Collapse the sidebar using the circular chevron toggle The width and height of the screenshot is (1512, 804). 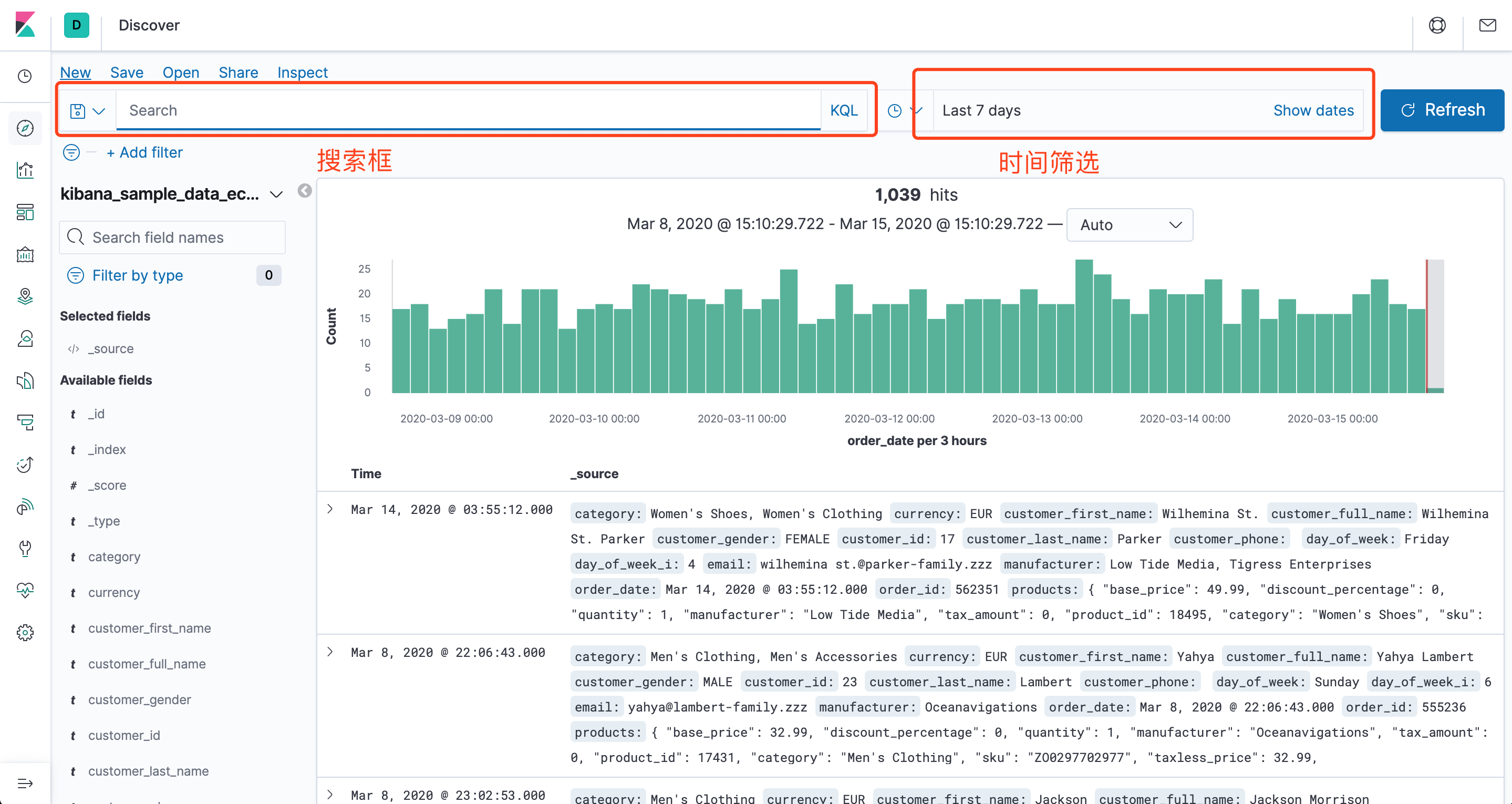pyautogui.click(x=305, y=191)
